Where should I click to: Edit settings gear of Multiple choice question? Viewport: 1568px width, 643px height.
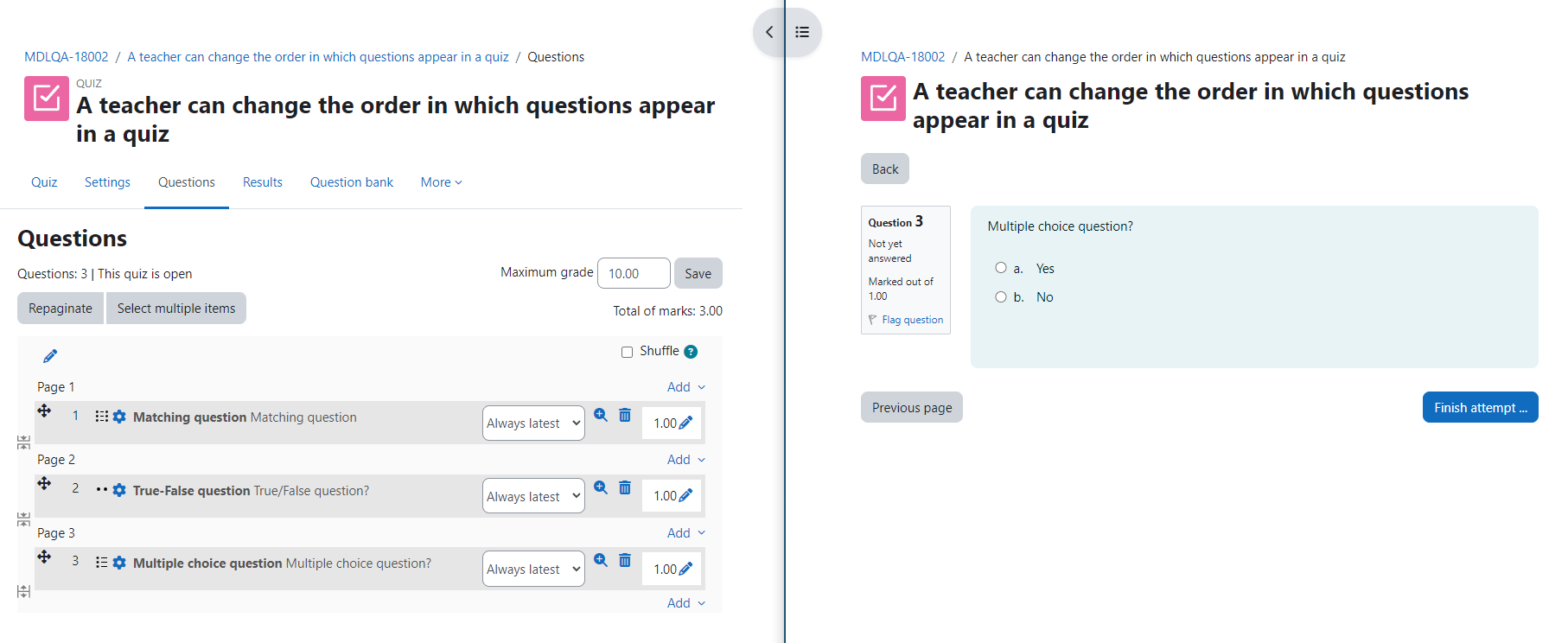coord(119,563)
